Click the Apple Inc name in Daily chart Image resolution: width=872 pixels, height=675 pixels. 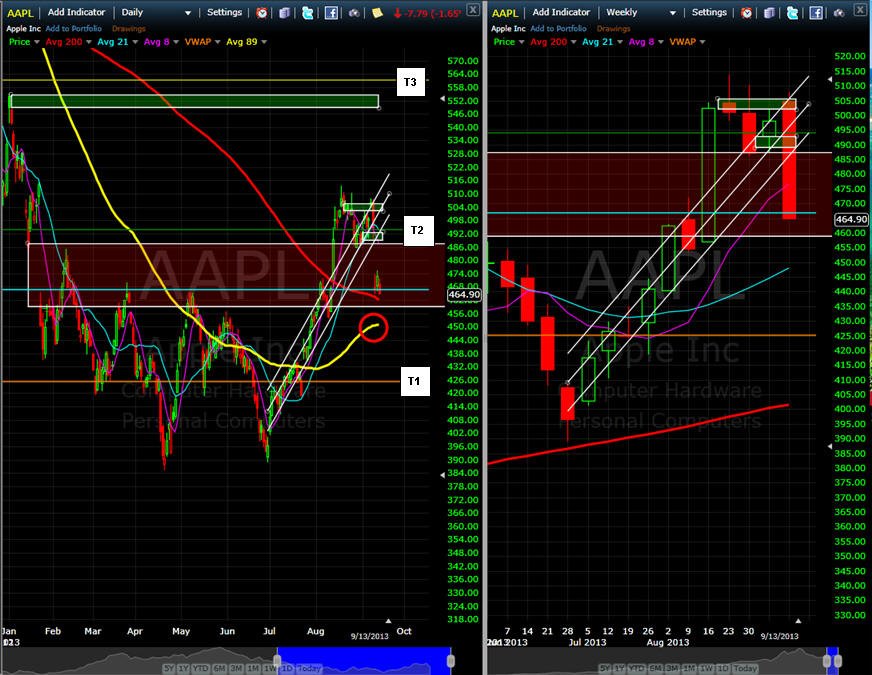point(23,28)
